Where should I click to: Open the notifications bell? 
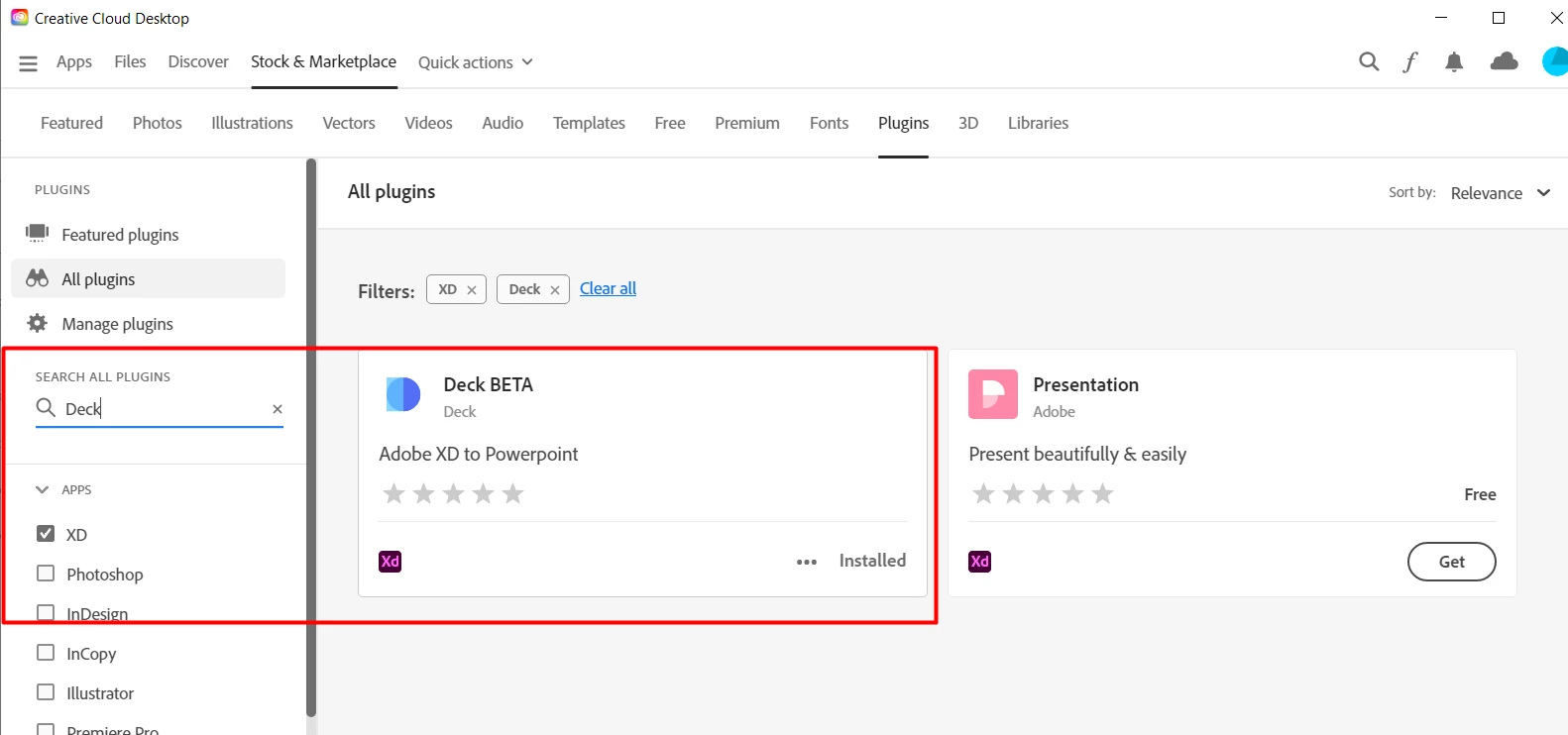pos(1454,62)
